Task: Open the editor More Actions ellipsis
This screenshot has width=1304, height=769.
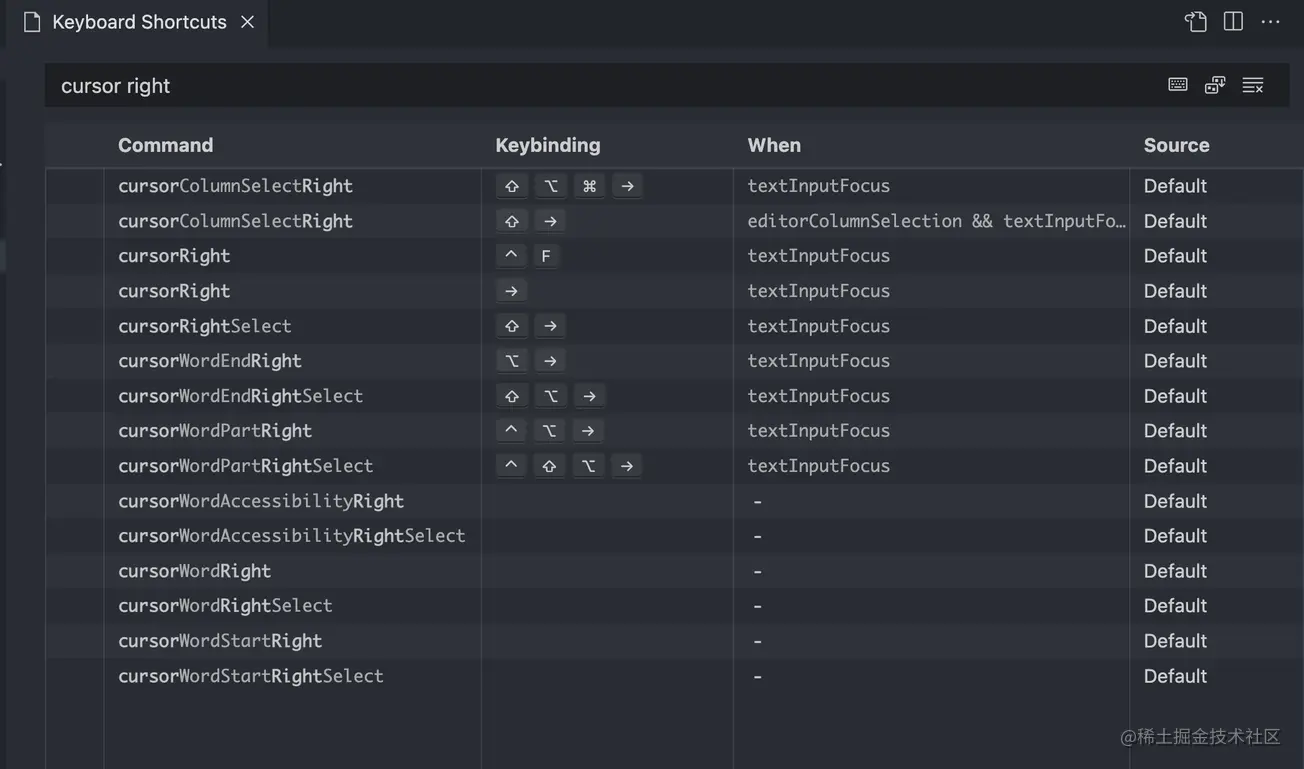Action: [1270, 22]
